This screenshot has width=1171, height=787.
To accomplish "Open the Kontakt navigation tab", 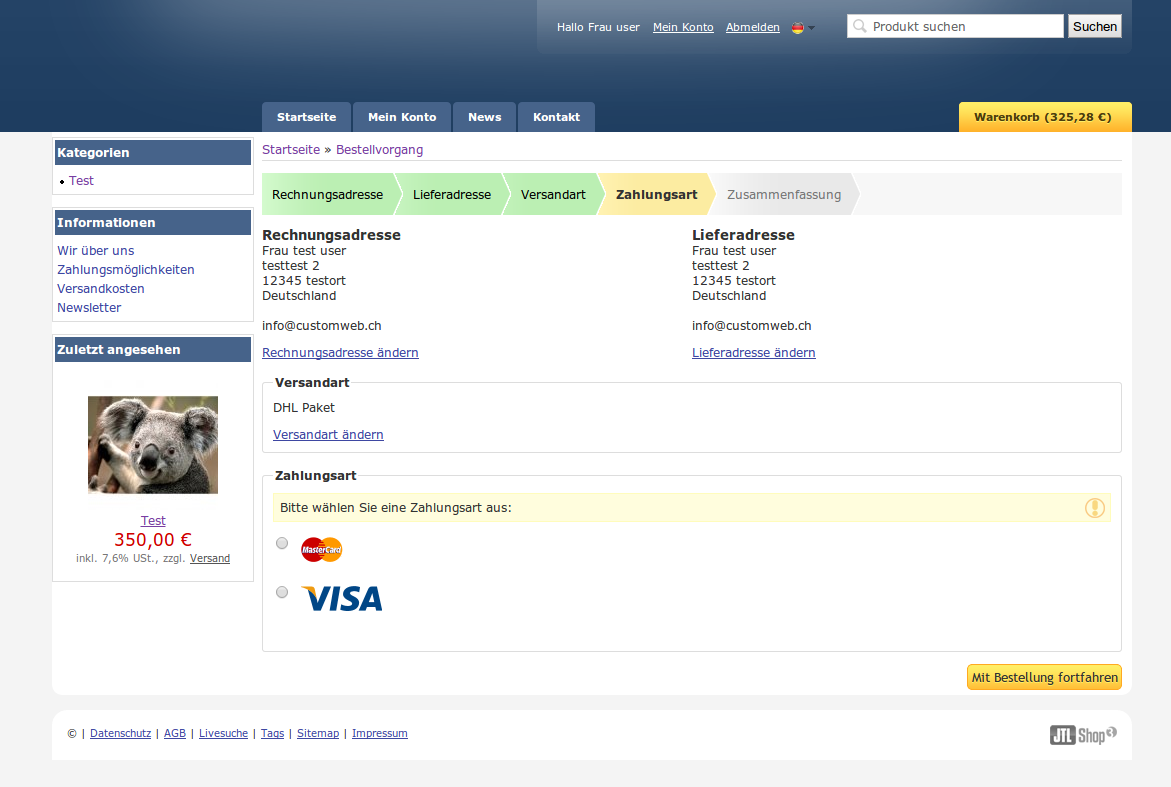I will (556, 117).
